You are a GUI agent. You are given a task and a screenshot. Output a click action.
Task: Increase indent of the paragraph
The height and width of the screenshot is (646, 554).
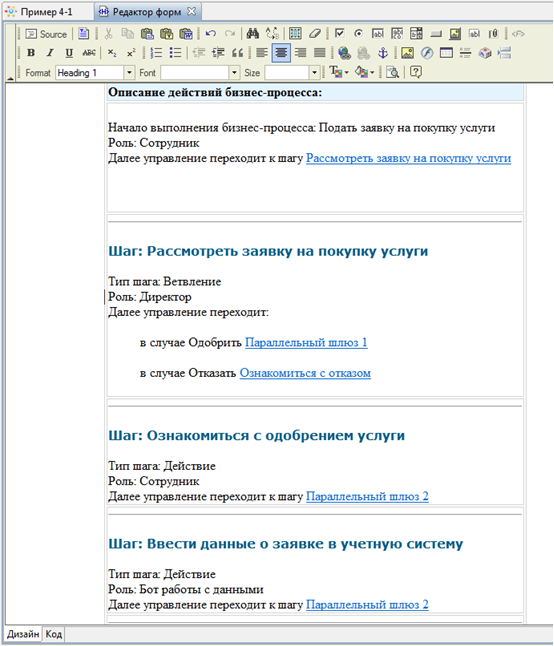coord(218,53)
